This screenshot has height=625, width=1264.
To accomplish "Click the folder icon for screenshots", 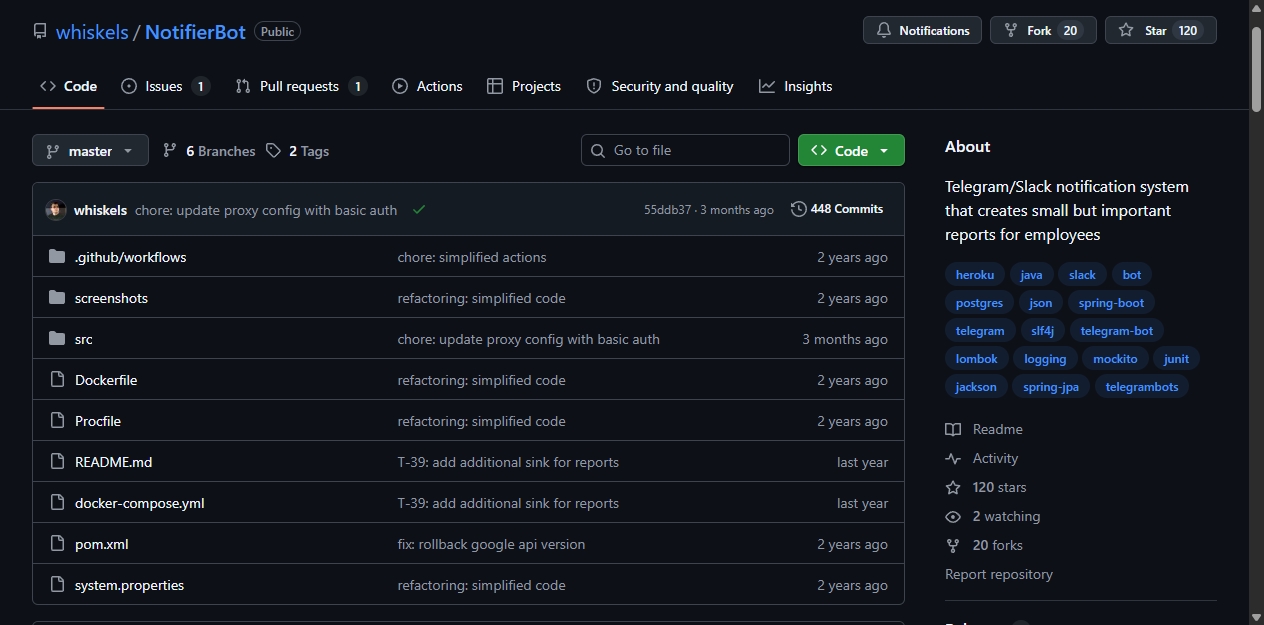I will [57, 298].
